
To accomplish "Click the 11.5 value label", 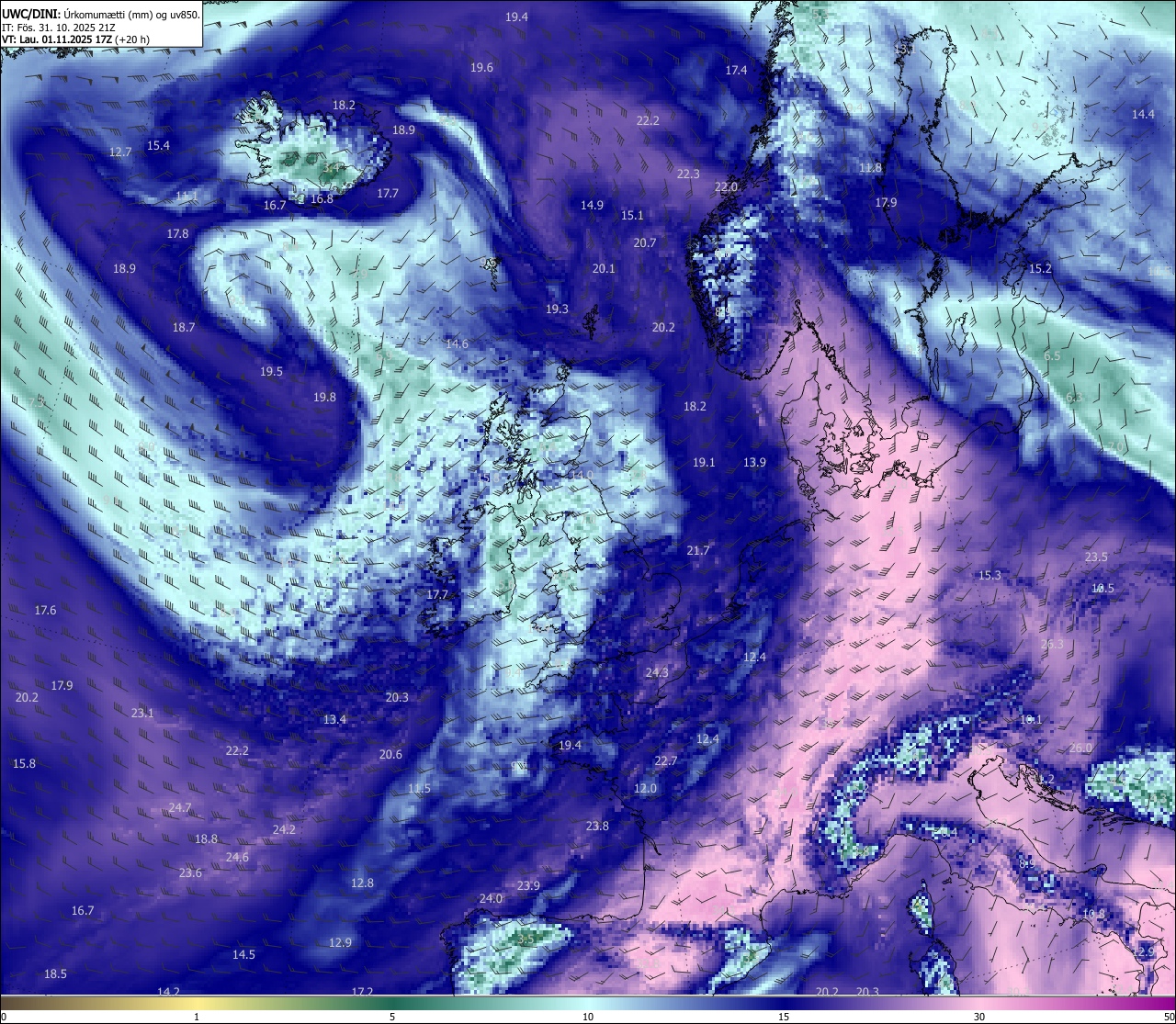I will (x=419, y=788).
